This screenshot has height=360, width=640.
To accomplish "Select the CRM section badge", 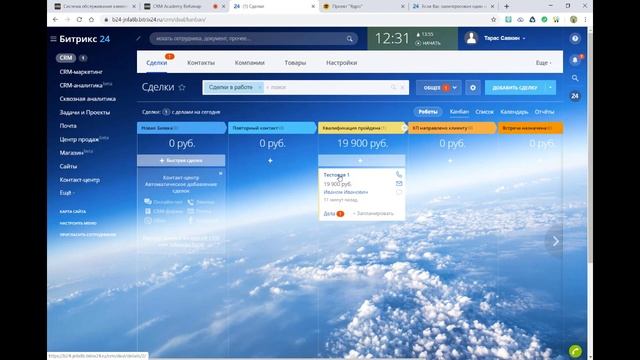I will click(66, 58).
